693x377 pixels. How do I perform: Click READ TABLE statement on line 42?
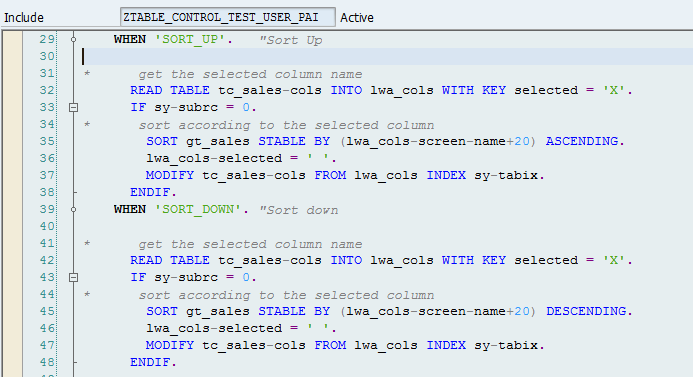tap(381, 261)
